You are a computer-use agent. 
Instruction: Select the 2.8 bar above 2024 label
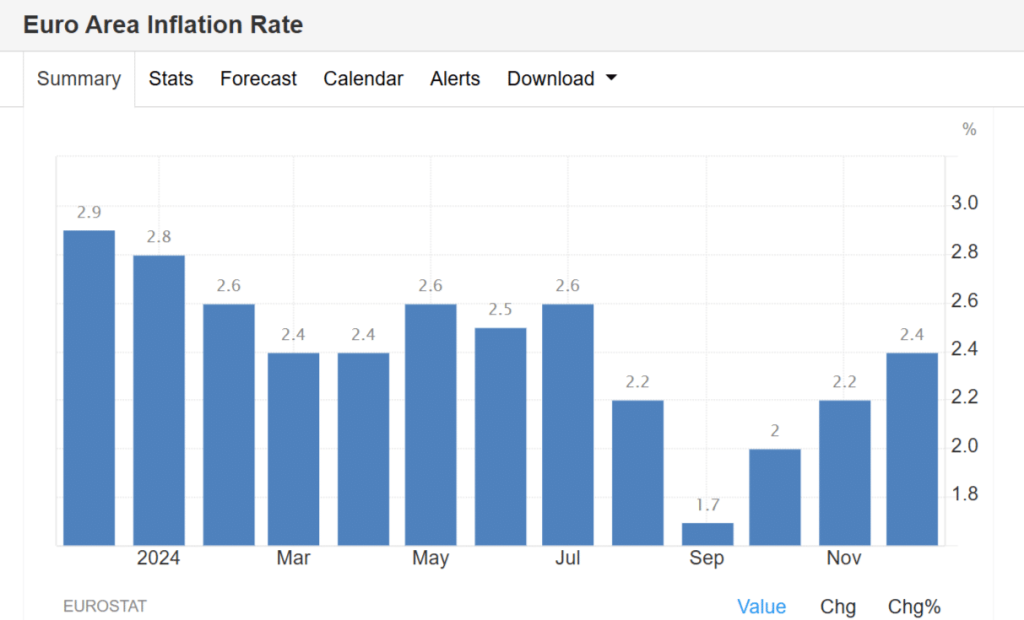pos(159,400)
